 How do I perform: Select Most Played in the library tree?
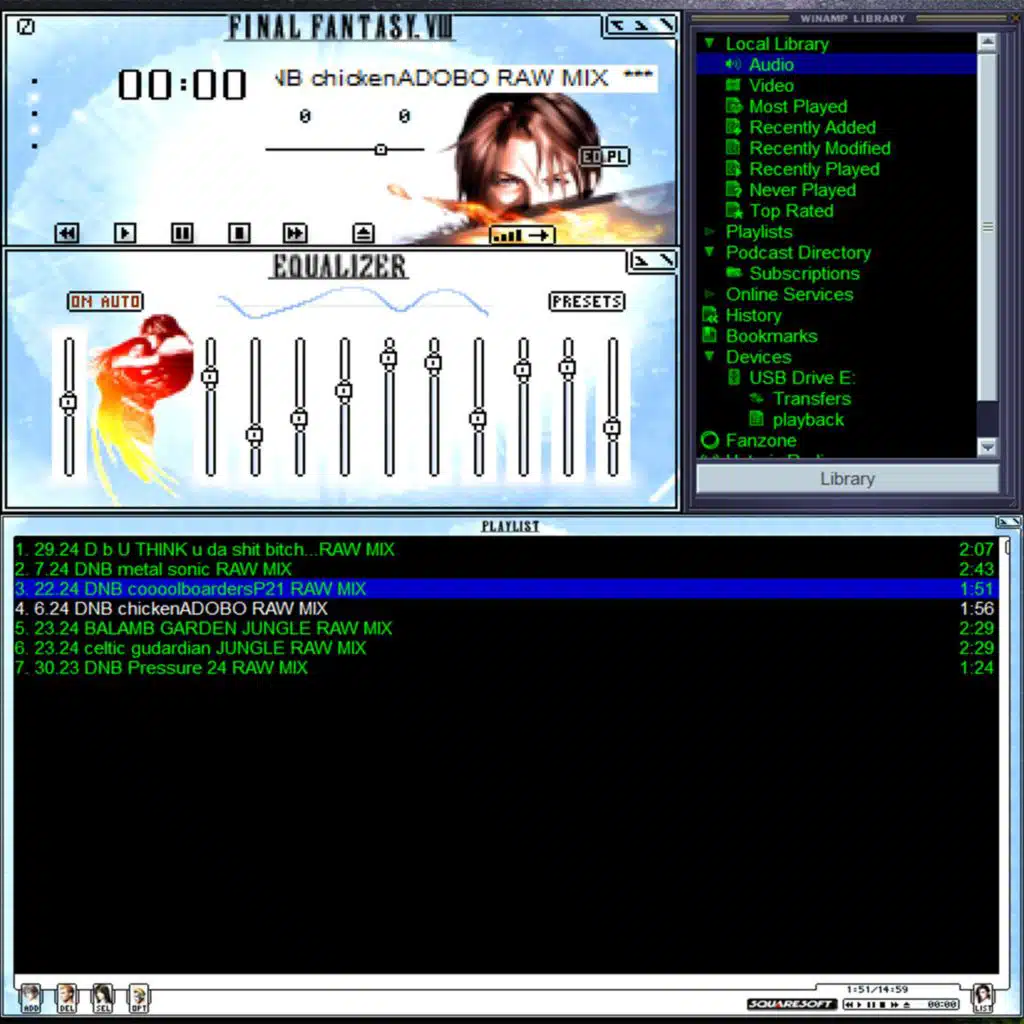[797, 106]
